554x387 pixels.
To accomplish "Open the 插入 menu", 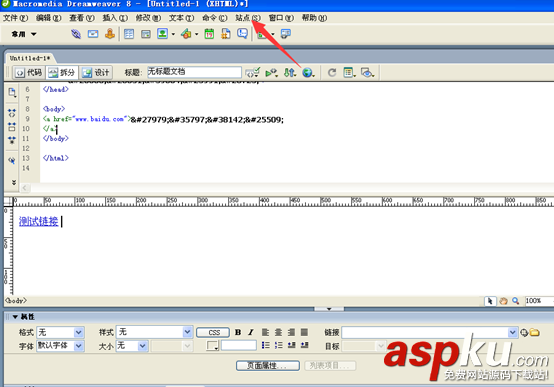I will coord(115,18).
